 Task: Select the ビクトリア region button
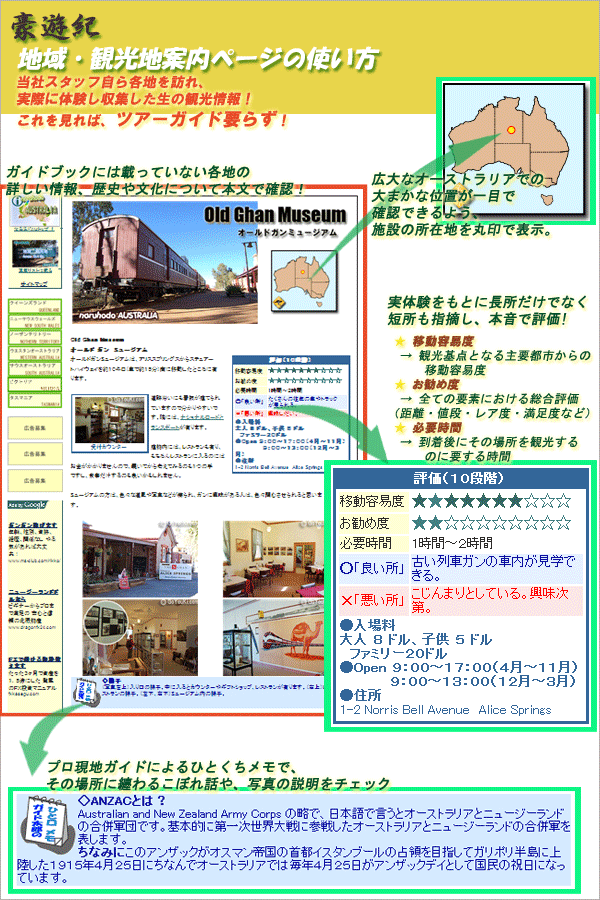click(x=34, y=385)
